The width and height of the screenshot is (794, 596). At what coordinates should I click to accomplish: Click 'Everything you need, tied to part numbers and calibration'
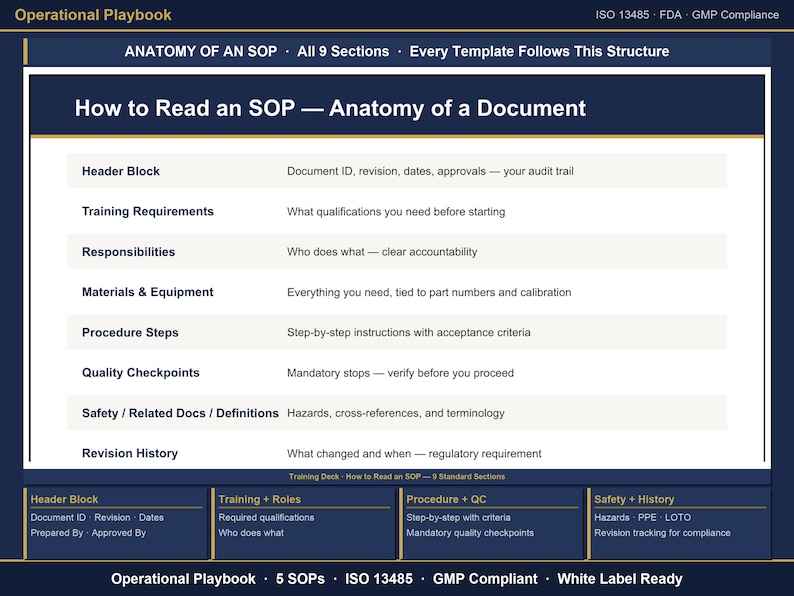pos(429,292)
